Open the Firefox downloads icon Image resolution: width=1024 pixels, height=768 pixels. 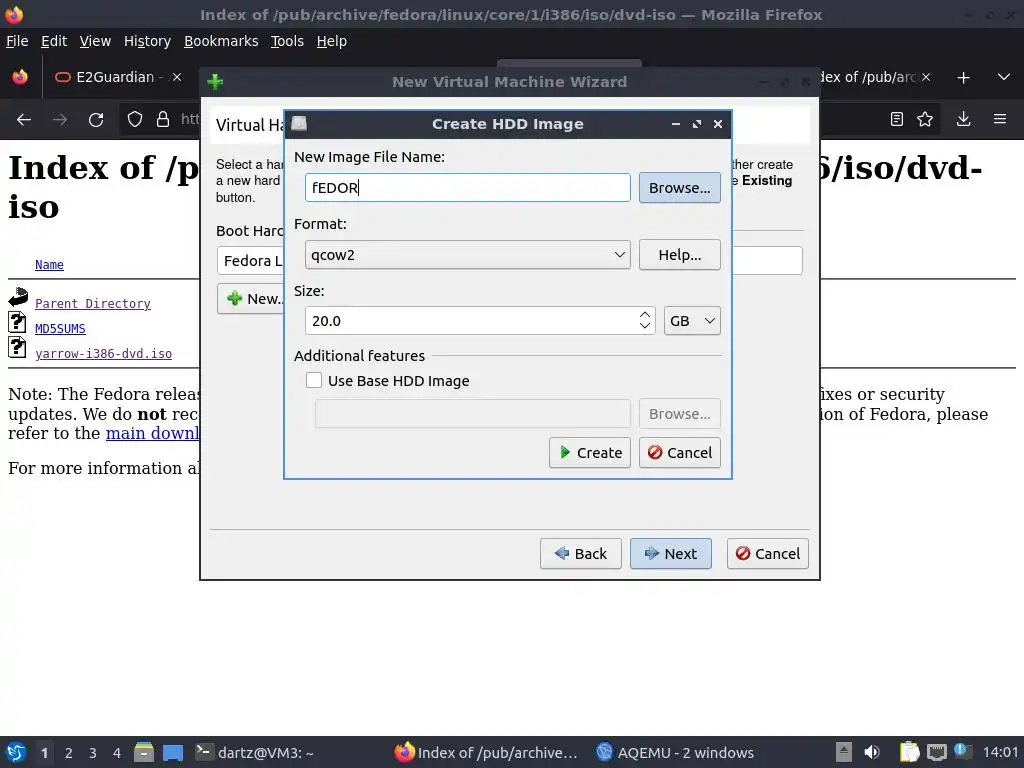point(963,119)
